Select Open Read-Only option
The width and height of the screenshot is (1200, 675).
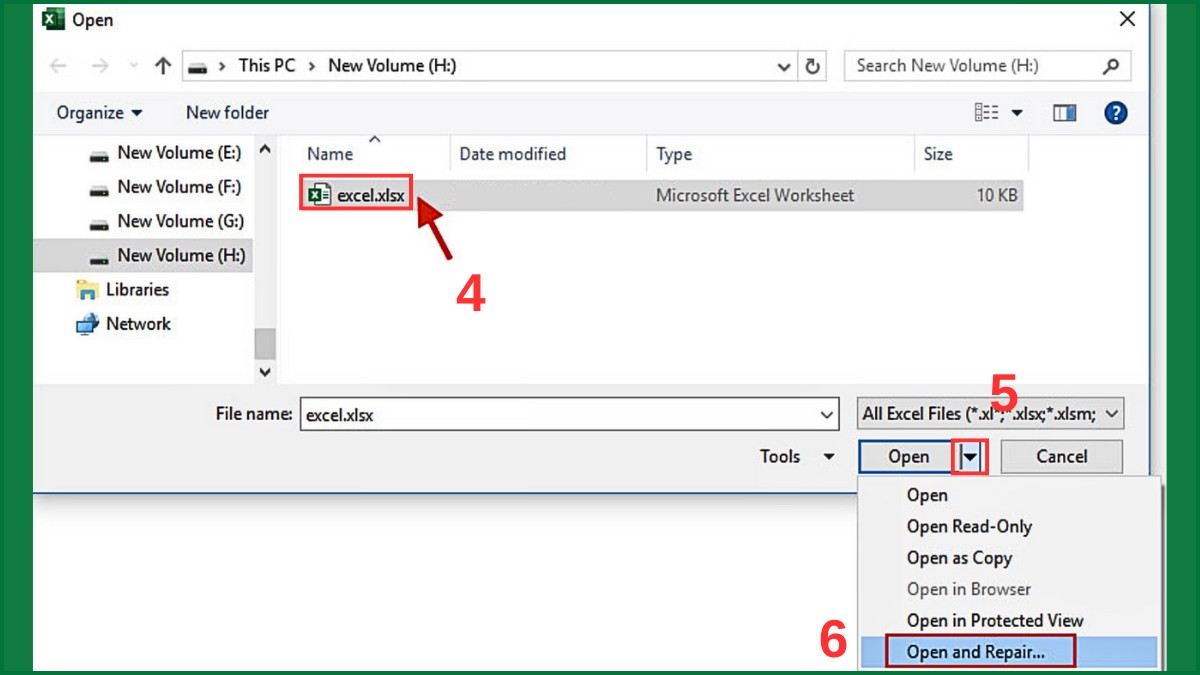968,526
